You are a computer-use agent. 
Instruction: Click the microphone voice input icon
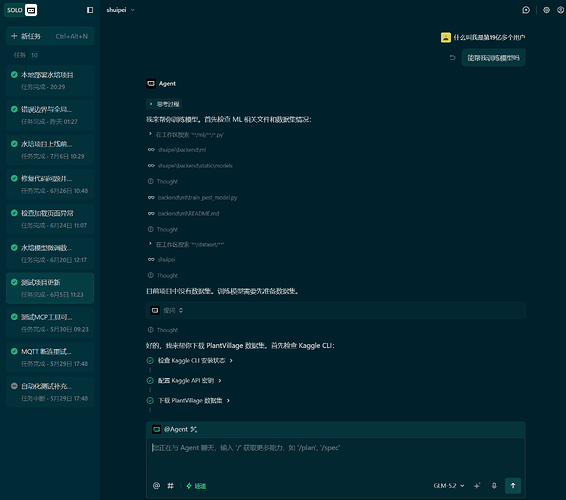point(494,486)
